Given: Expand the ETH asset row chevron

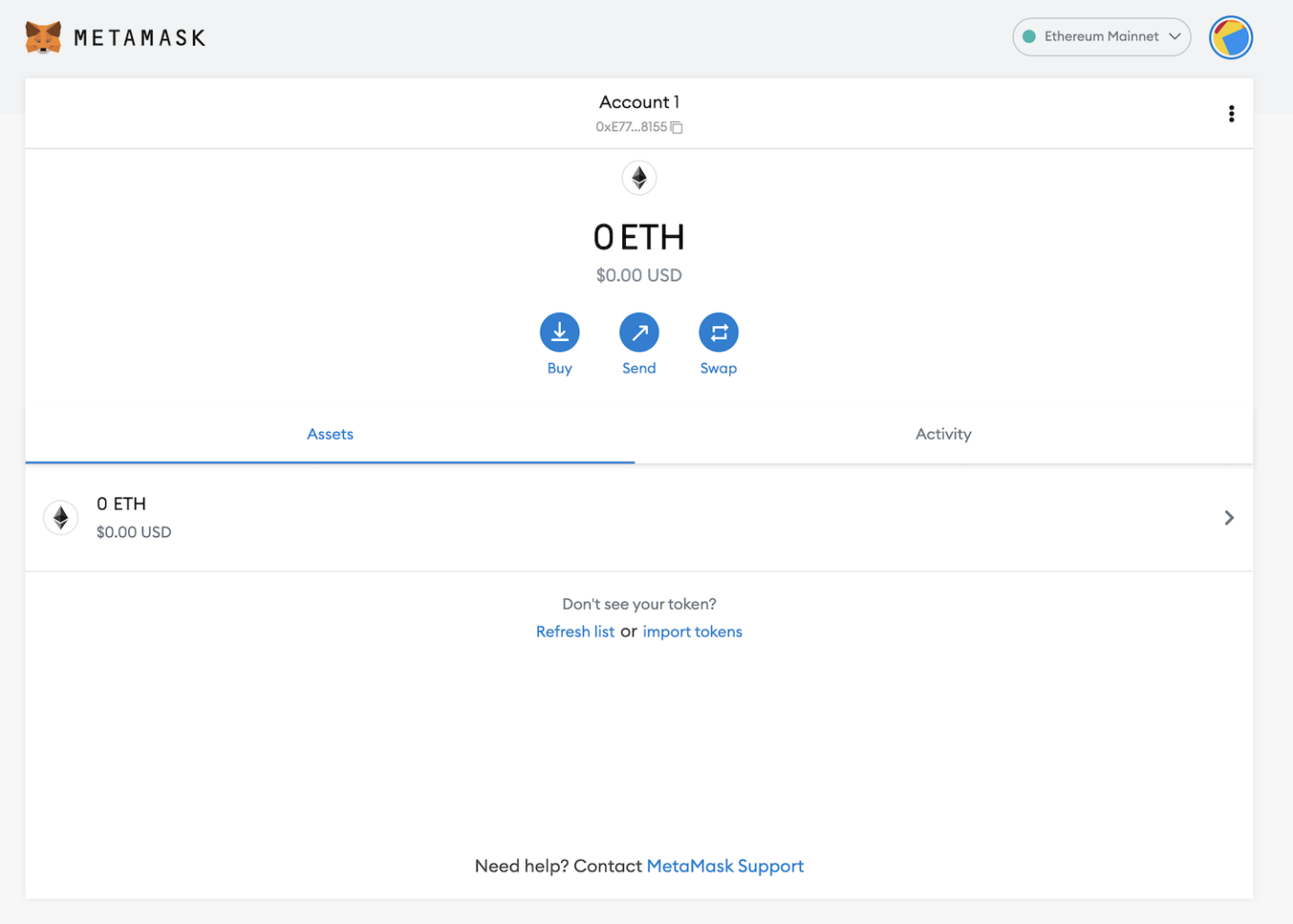Looking at the screenshot, I should click(x=1229, y=517).
